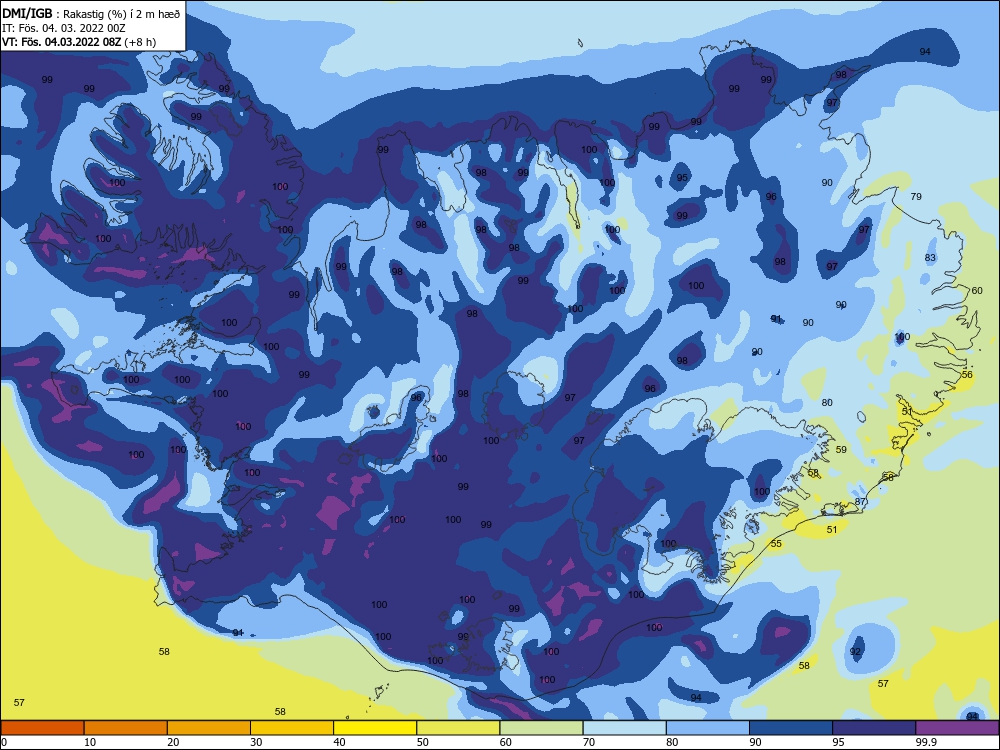Screen dimensions: 1000x750
Task: Click the 'VT: Fös. 04.03.2022 08Z (+8 h)' line
Action: (79, 42)
